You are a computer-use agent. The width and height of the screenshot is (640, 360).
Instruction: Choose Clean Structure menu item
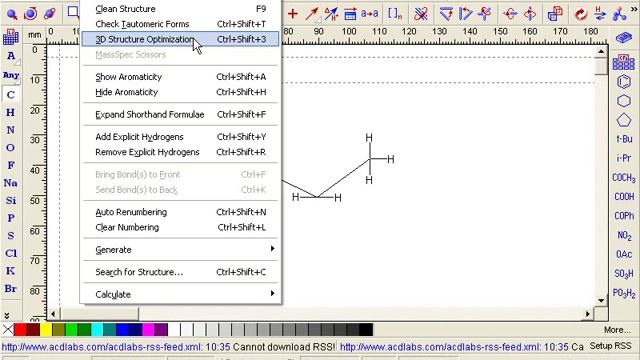pyautogui.click(x=180, y=9)
